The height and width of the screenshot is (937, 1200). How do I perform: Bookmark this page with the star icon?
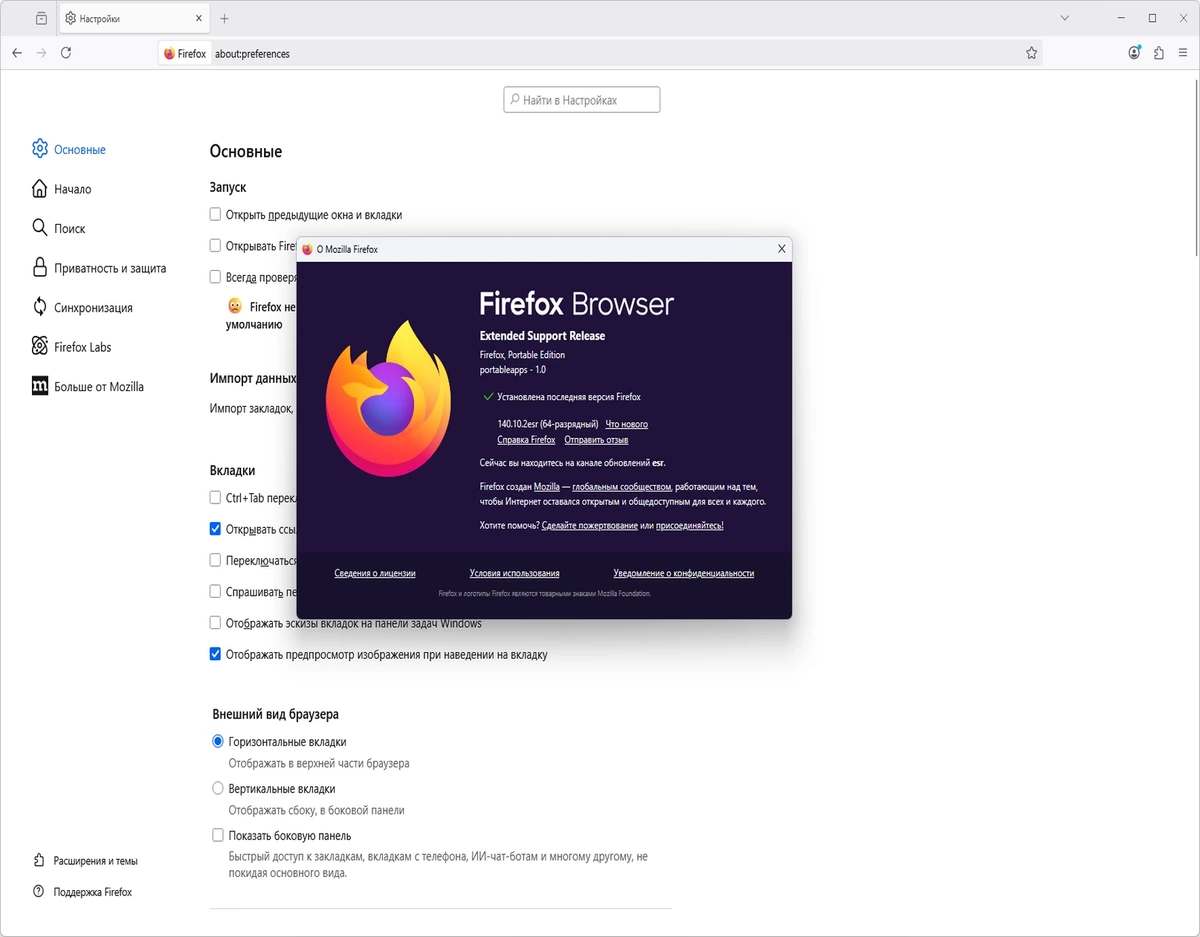[x=1031, y=53]
